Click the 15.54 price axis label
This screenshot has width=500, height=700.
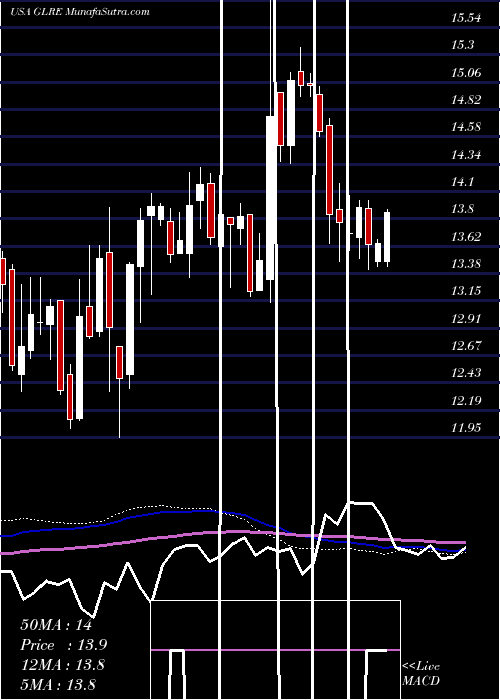(466, 18)
